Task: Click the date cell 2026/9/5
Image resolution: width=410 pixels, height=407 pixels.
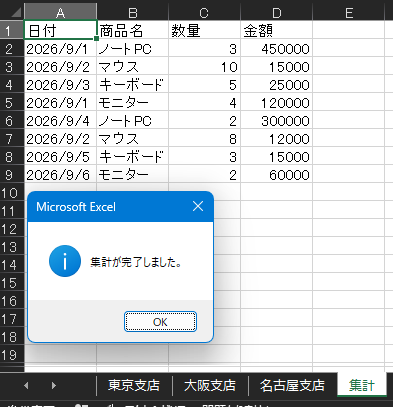Action: [x=60, y=157]
